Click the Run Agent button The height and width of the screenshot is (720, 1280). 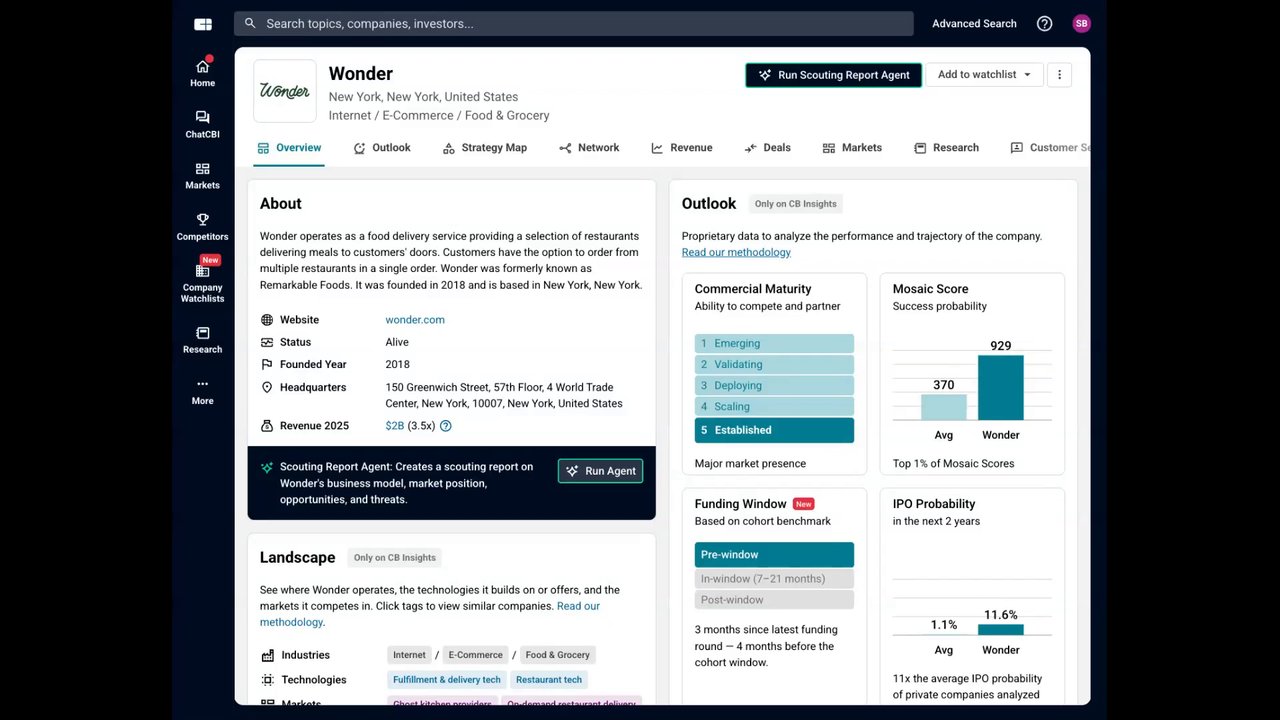pyautogui.click(x=600, y=471)
